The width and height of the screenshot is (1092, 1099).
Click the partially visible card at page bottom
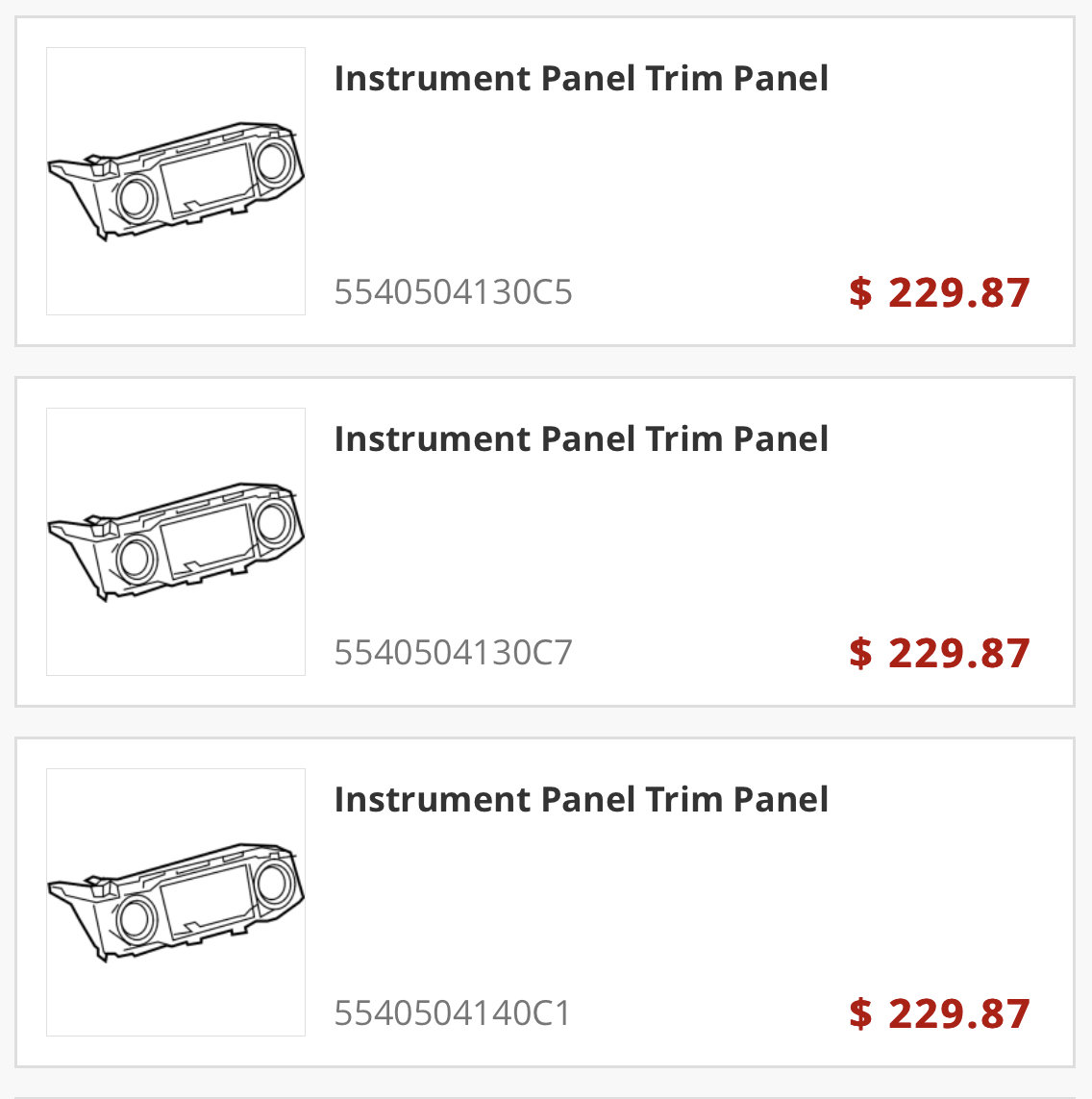click(545, 1097)
